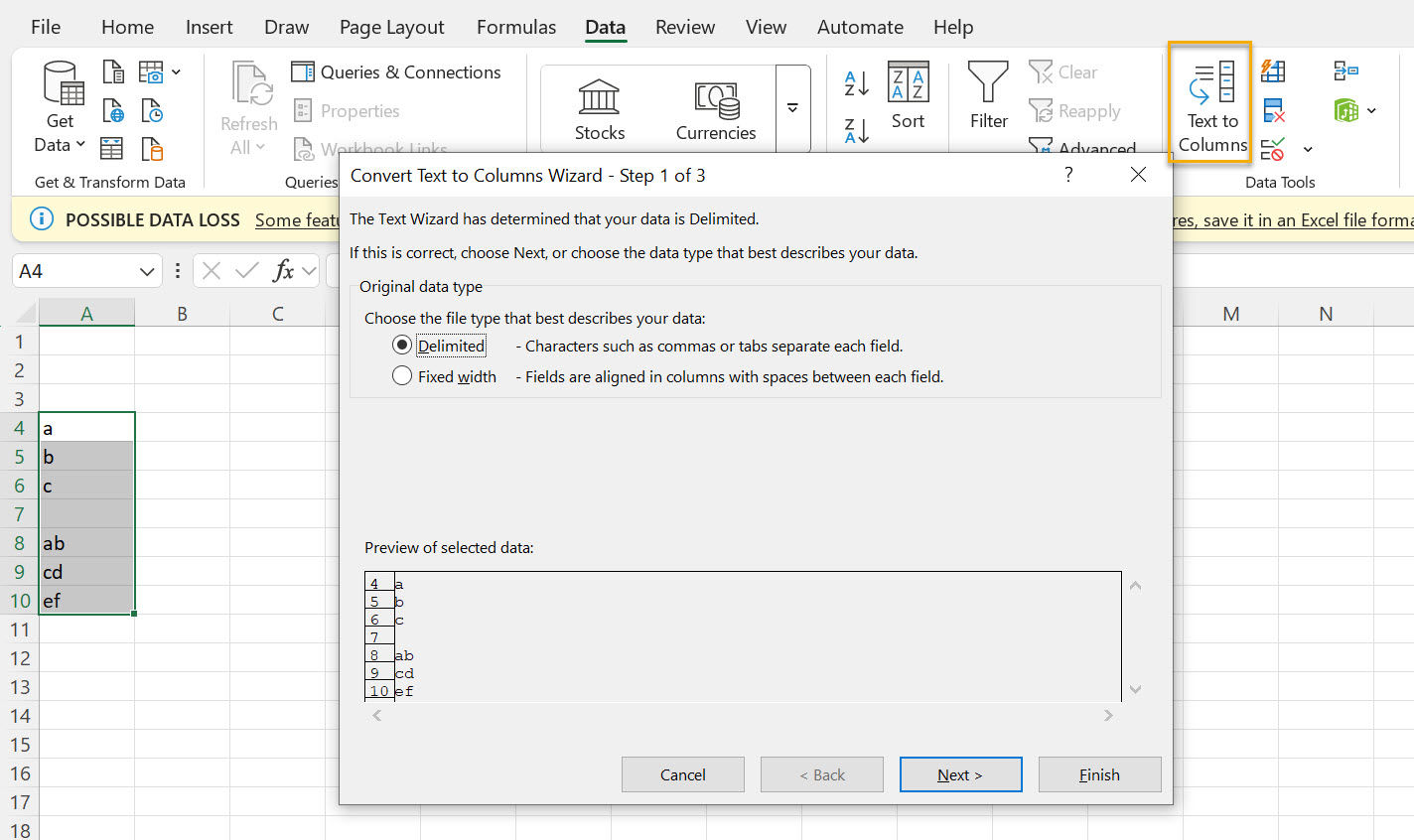This screenshot has height=840, width=1414.
Task: Switch to the Insert tab
Action: point(209,27)
